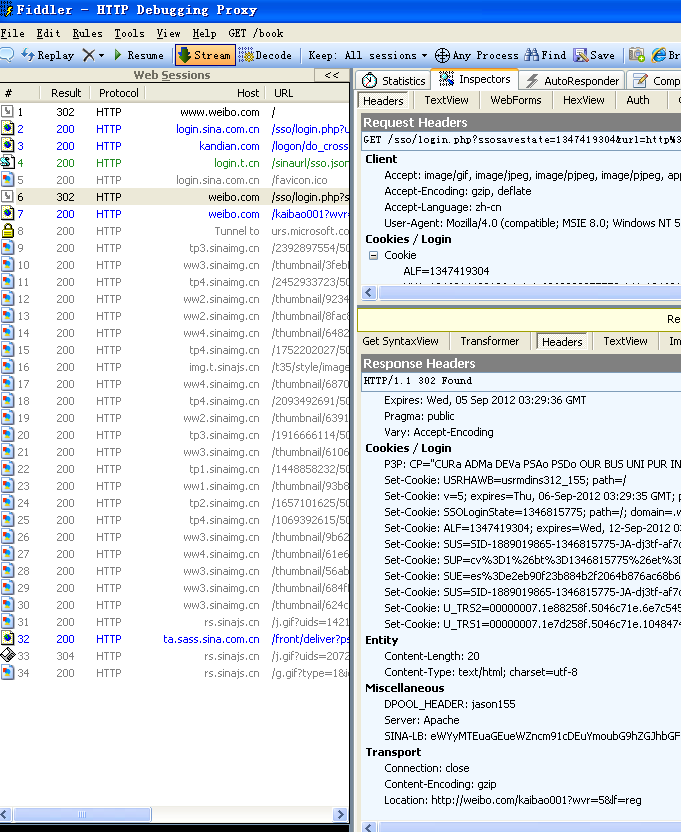This screenshot has height=832, width=681.
Task: Click the camera screenshot icon
Action: [x=637, y=56]
